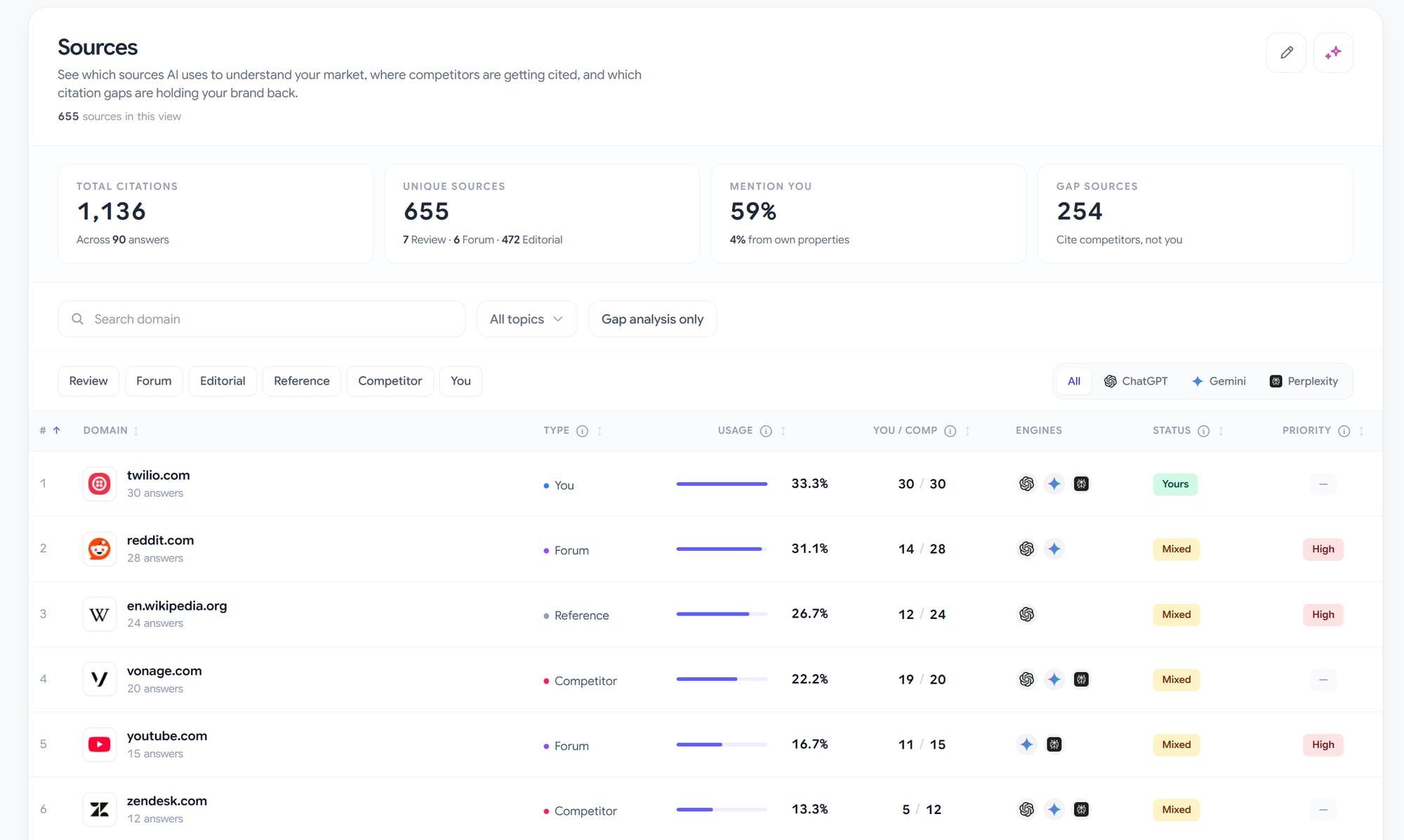Screen dimensions: 1404x840
Task: Click ChatGPT engine icon in twilio.com row
Action: pyautogui.click(x=1026, y=484)
